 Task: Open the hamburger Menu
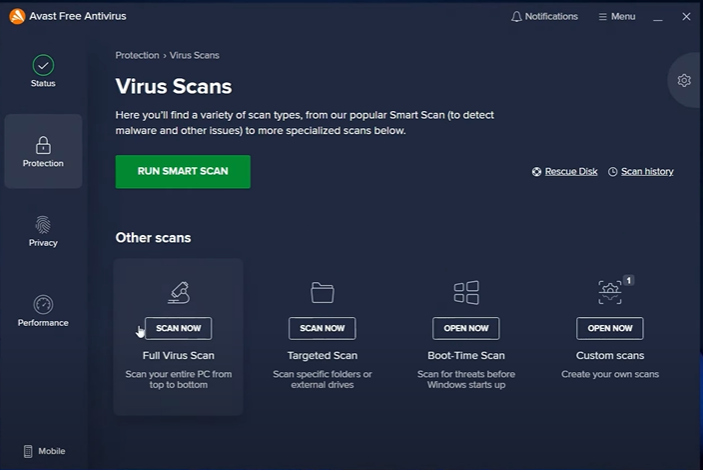pyautogui.click(x=617, y=17)
